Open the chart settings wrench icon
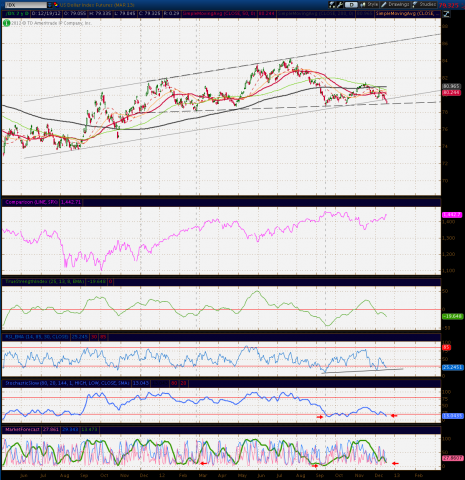 [x=339, y=5]
